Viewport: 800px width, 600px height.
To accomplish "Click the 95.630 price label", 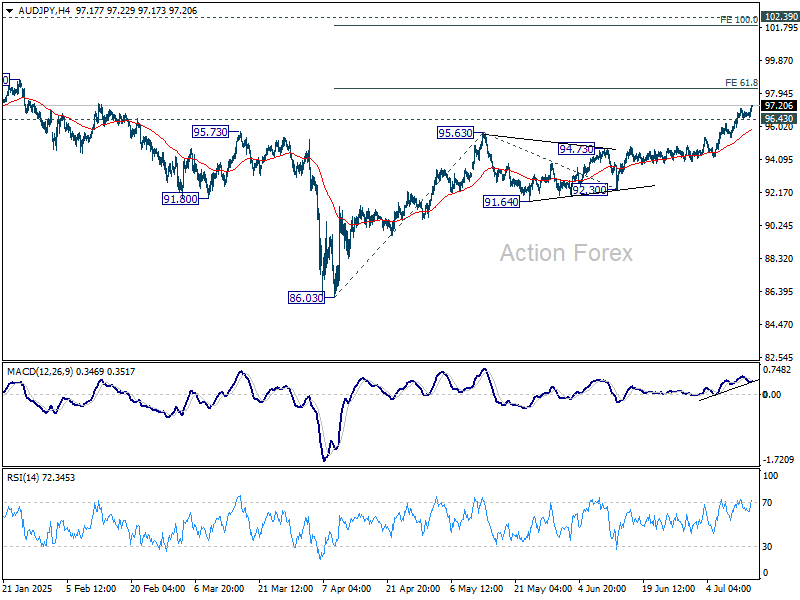I will pos(456,133).
